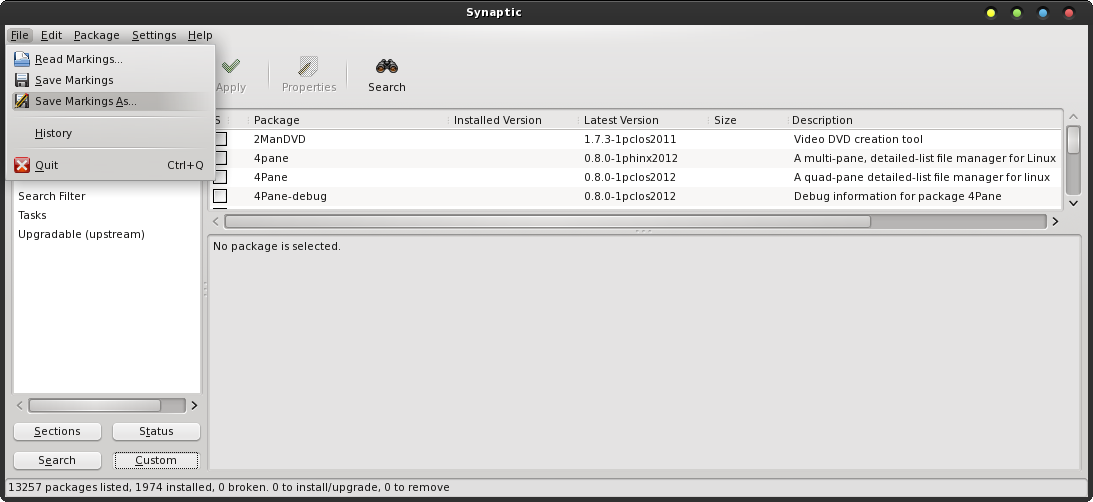Click the Apply checkmark toolbar icon
Image resolution: width=1093 pixels, height=502 pixels.
(231, 66)
